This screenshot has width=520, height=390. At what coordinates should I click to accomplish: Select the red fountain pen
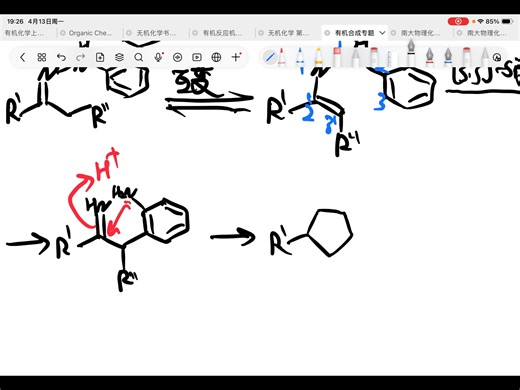click(430, 57)
